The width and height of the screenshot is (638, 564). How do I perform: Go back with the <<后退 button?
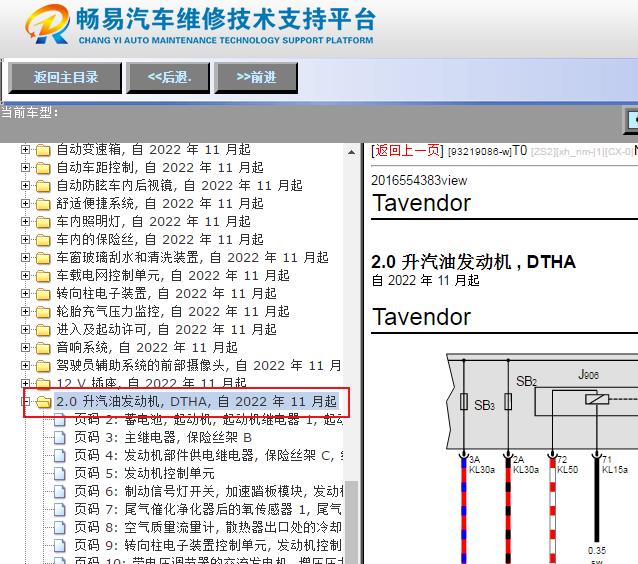coord(168,77)
